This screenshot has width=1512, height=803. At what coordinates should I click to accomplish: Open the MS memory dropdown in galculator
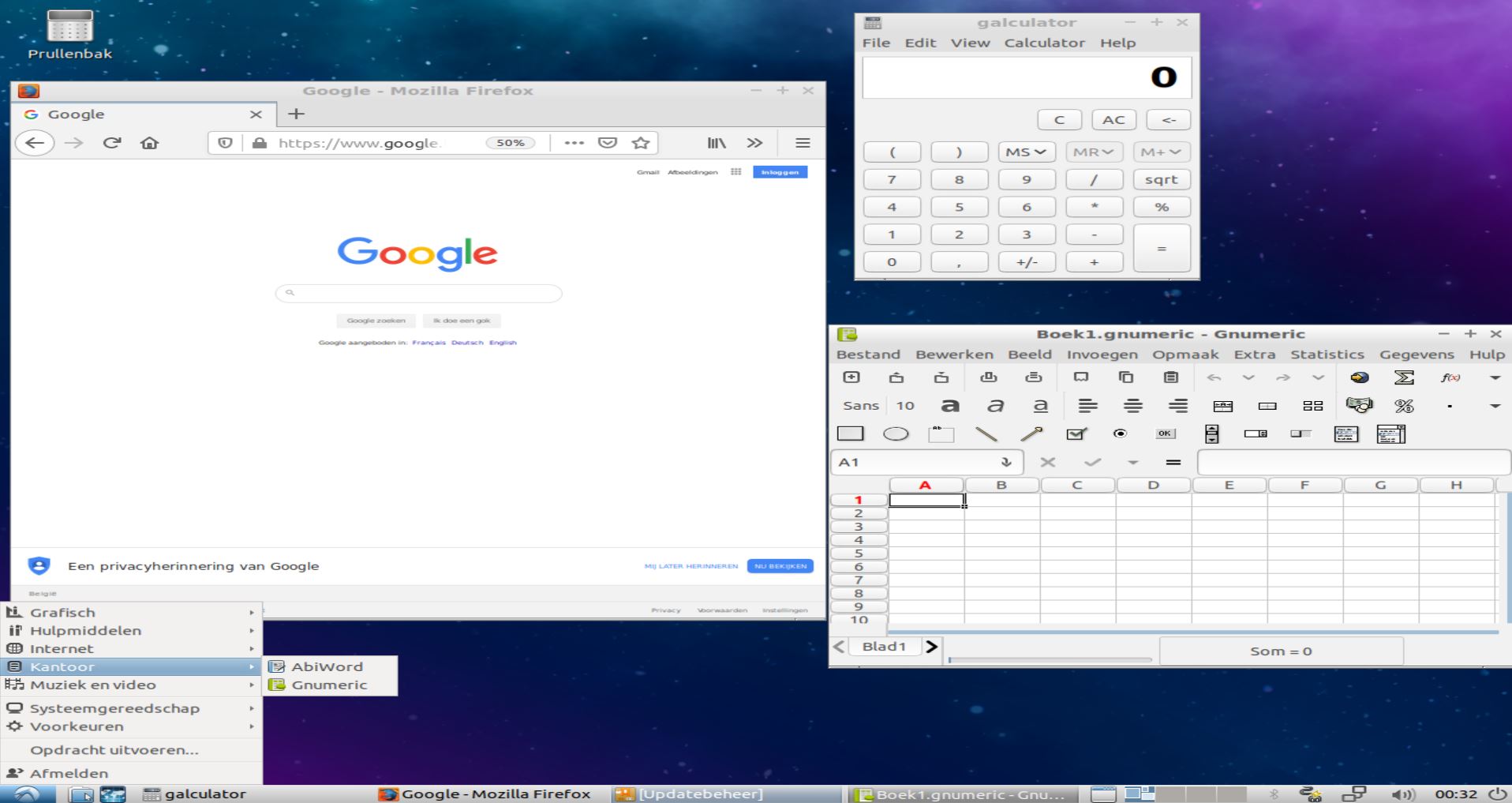pos(1027,152)
